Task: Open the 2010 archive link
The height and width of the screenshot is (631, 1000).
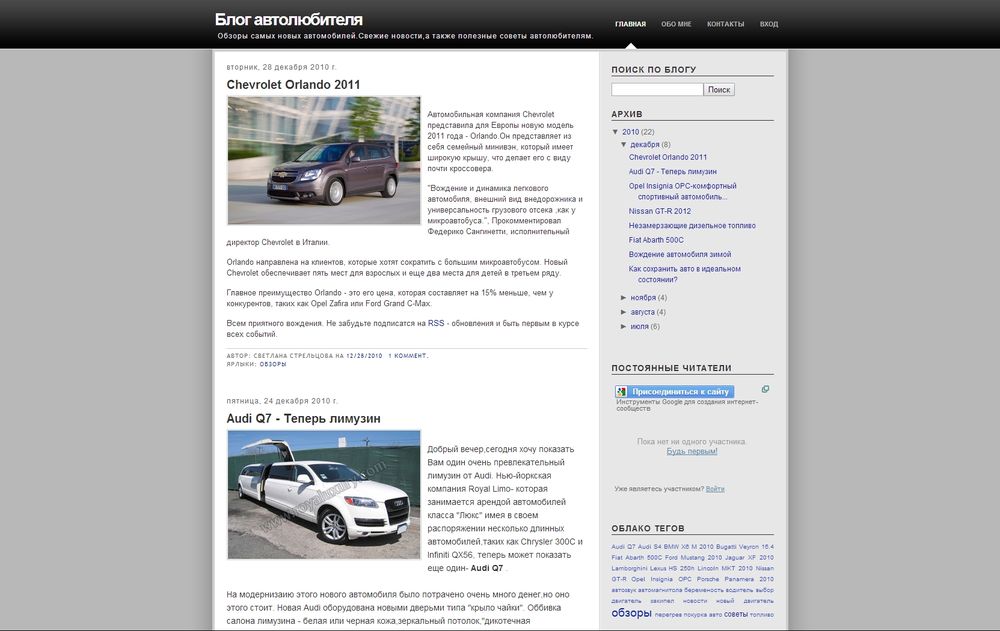Action: (630, 132)
